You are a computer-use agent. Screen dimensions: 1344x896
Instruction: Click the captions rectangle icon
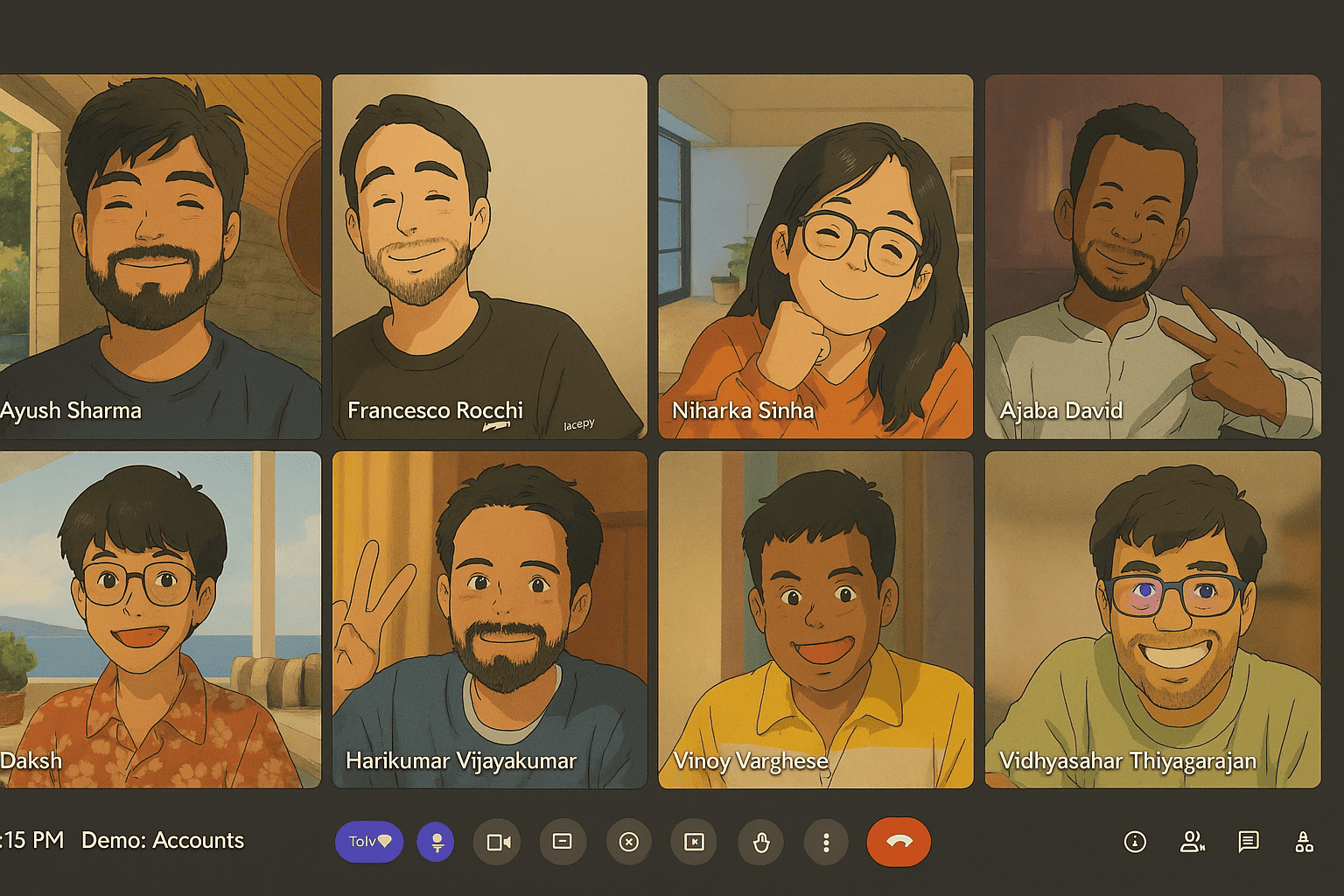(563, 842)
